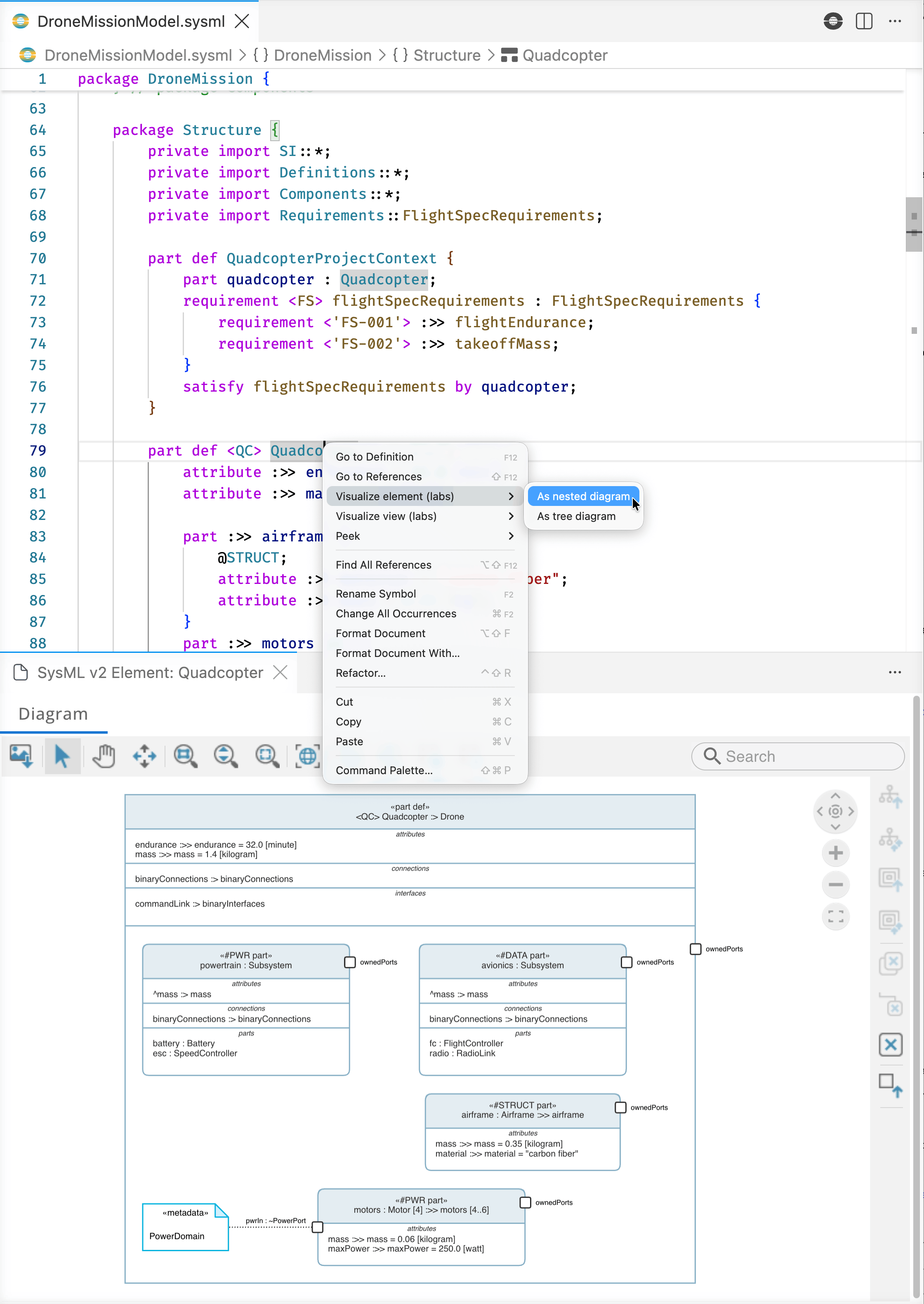Zoom out with the round minus button
The image size is (924, 1304).
pyautogui.click(x=836, y=884)
